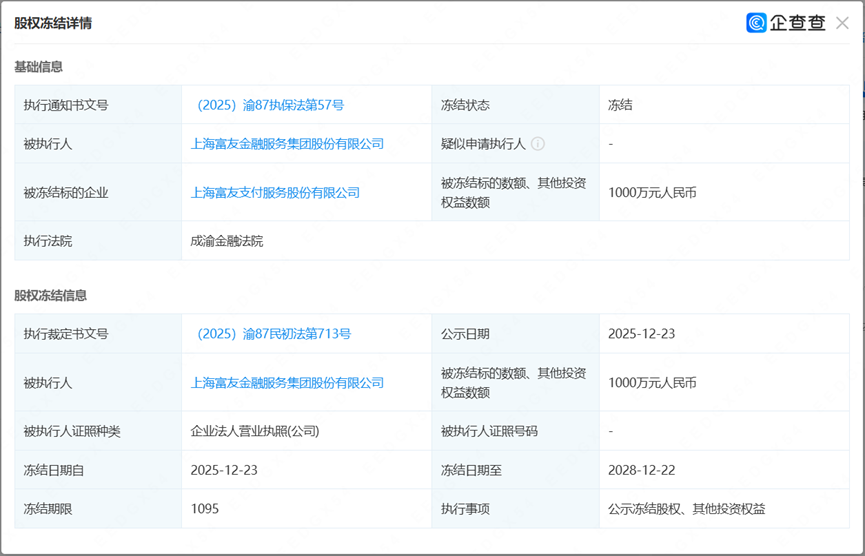Click 企业法人营业执照(公司) license type value
This screenshot has width=865, height=556.
[x=255, y=431]
